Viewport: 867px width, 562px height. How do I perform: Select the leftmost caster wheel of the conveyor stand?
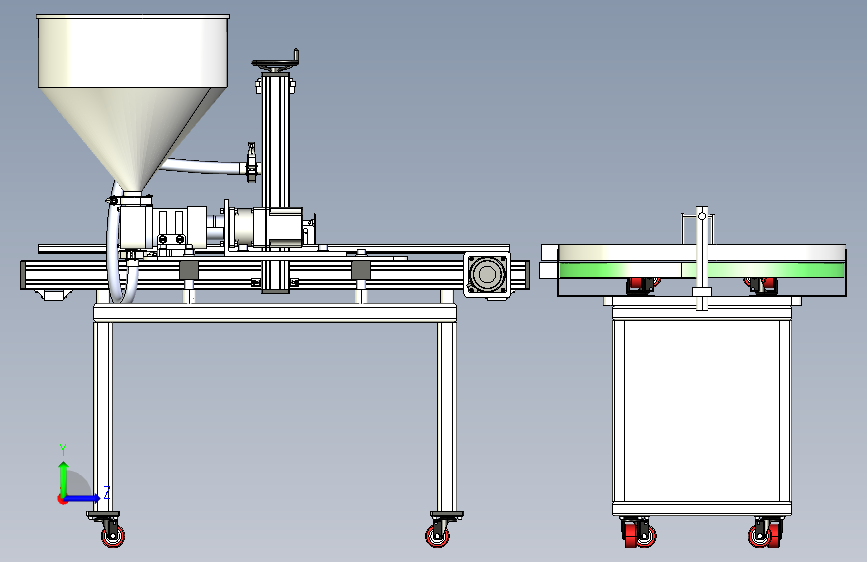click(112, 534)
